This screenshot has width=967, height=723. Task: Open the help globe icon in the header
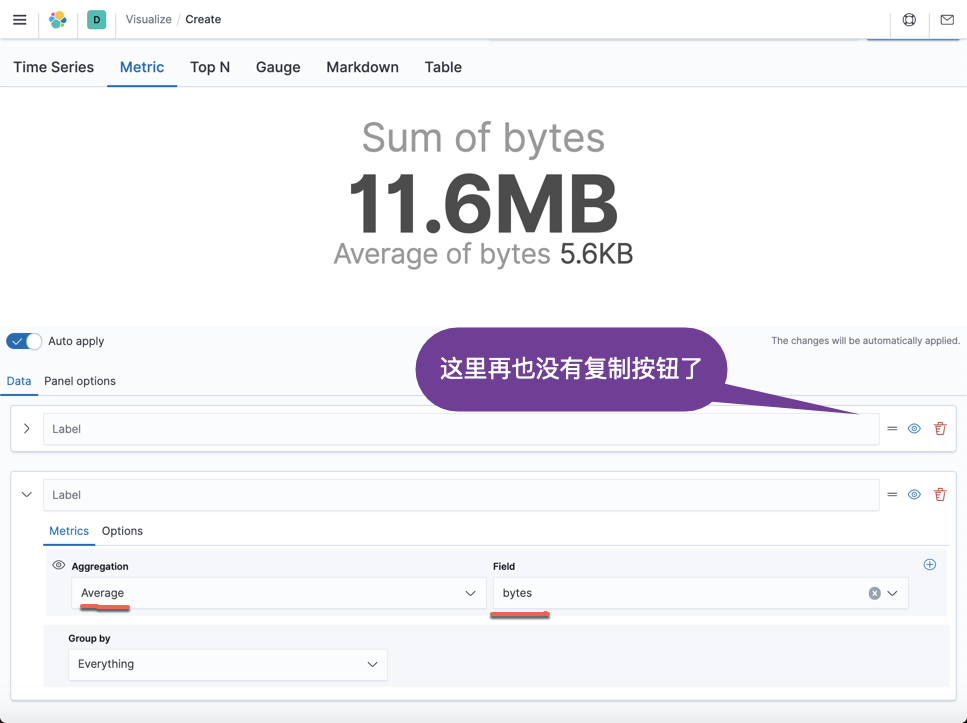pyautogui.click(x=908, y=19)
